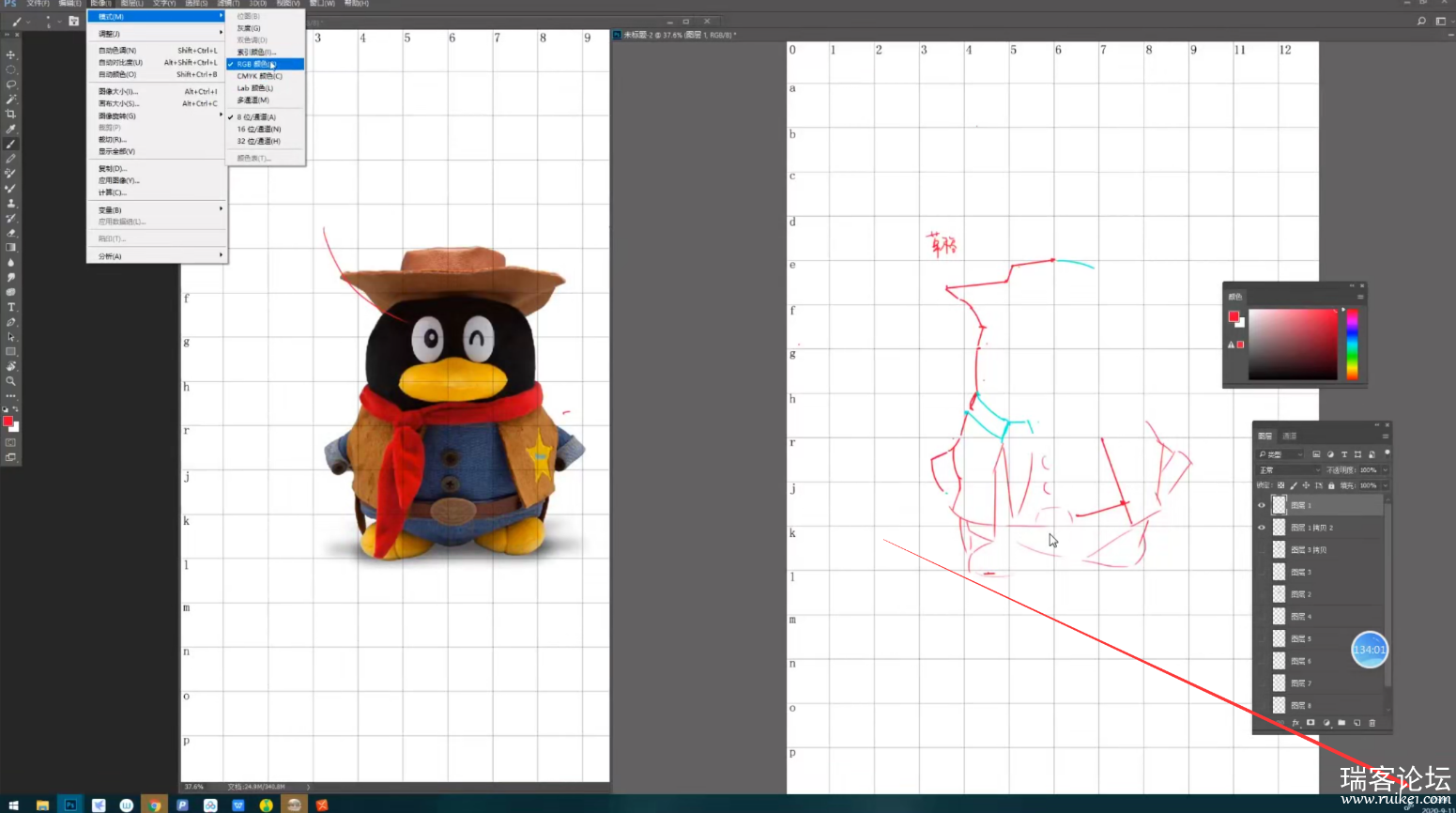Select the Move tool
The image size is (1456, 813).
click(x=11, y=54)
